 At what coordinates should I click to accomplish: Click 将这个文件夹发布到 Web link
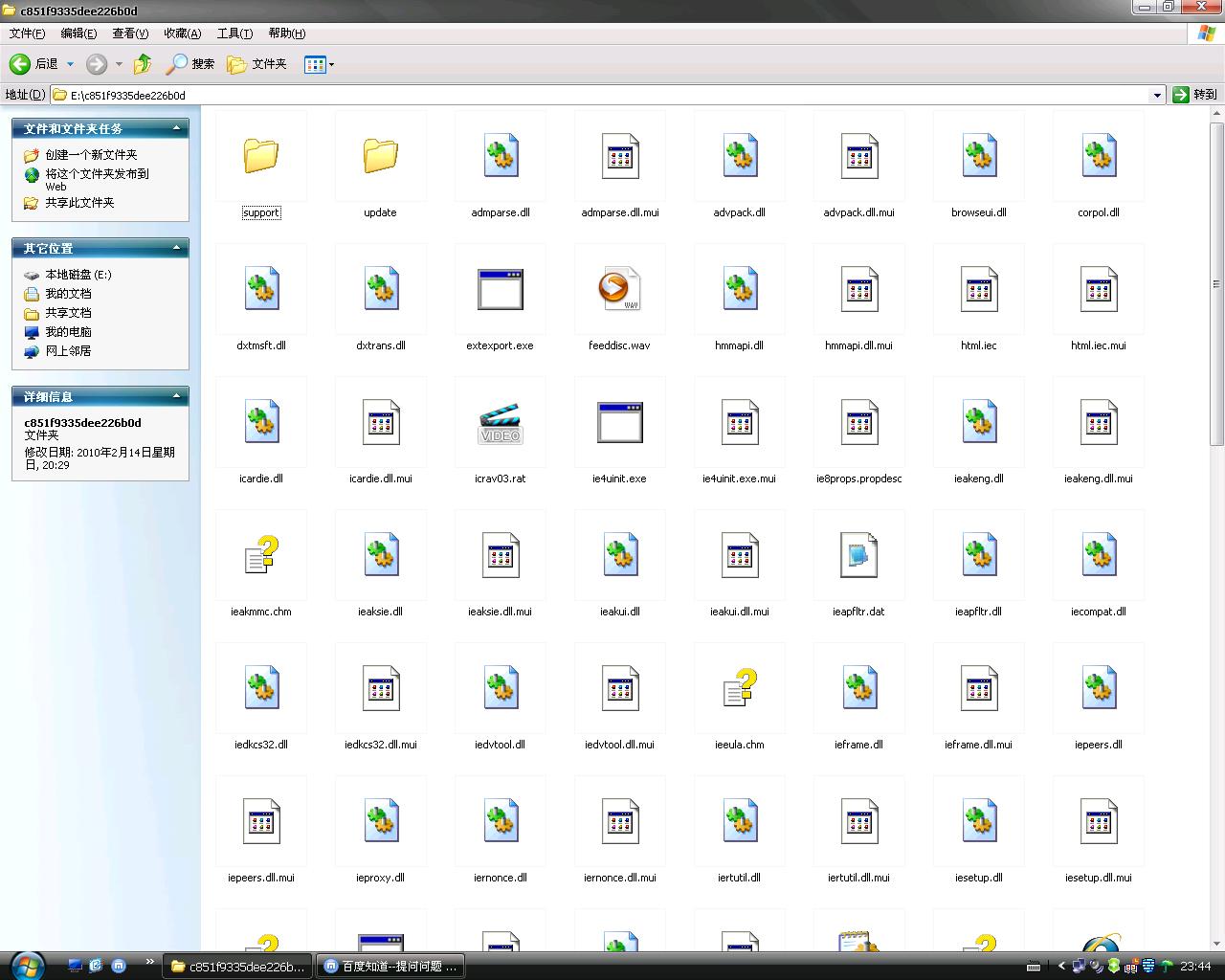click(x=97, y=180)
